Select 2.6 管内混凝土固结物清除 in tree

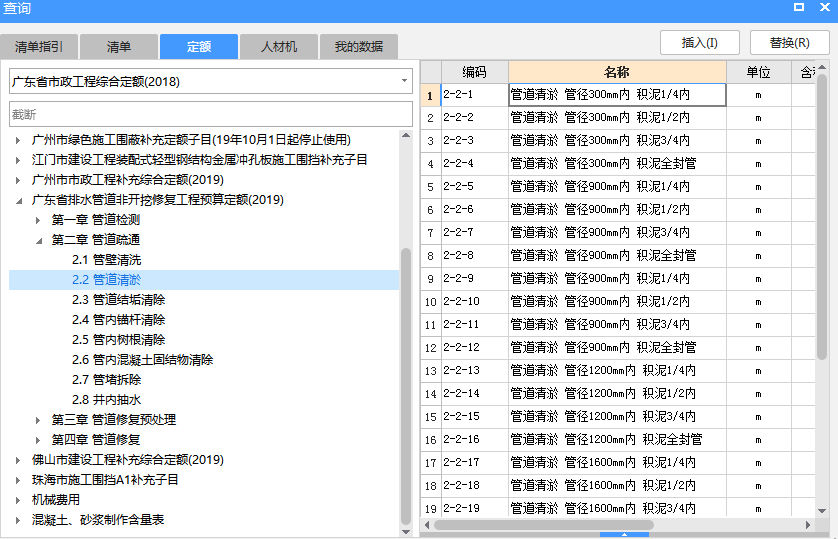[143, 360]
